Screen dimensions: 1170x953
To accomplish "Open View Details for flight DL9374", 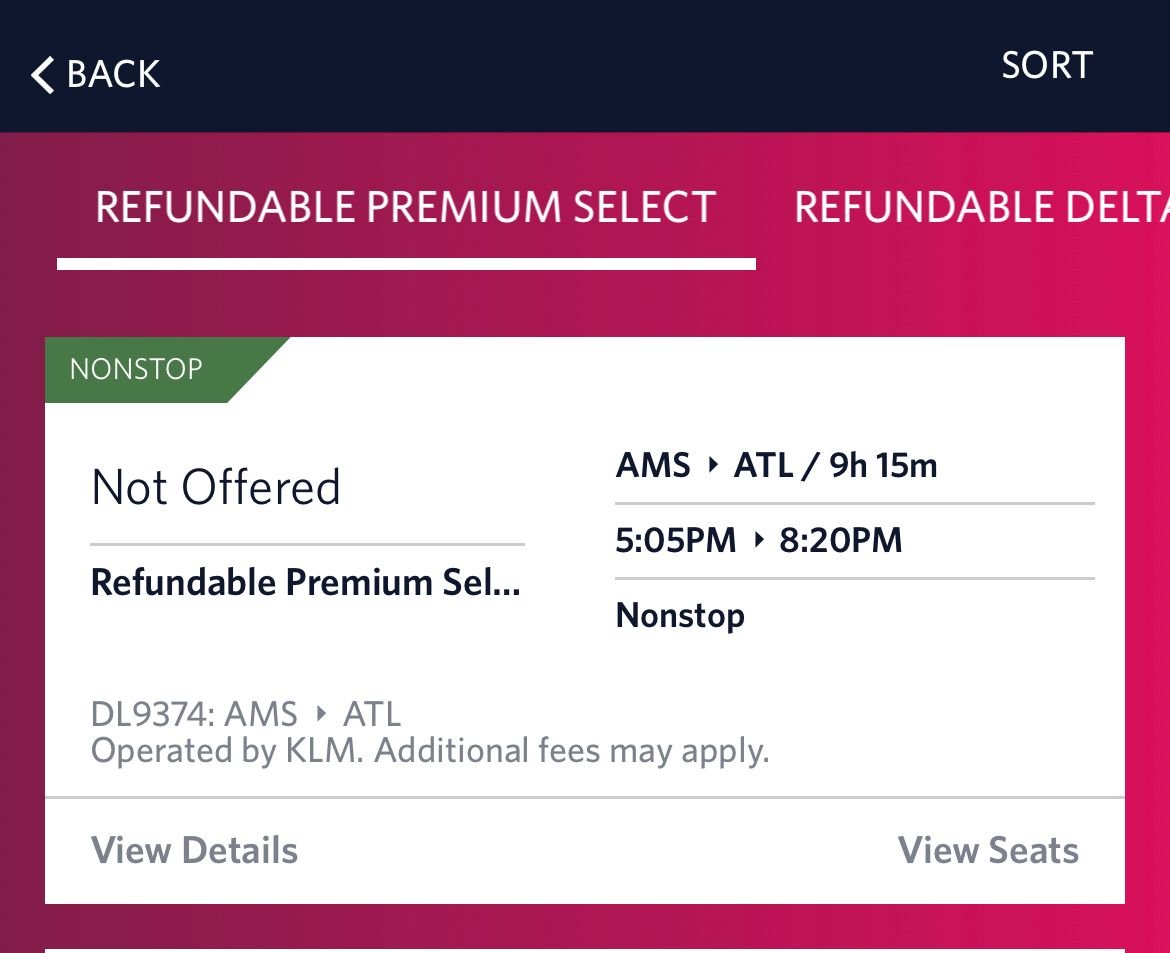I will tap(195, 850).
